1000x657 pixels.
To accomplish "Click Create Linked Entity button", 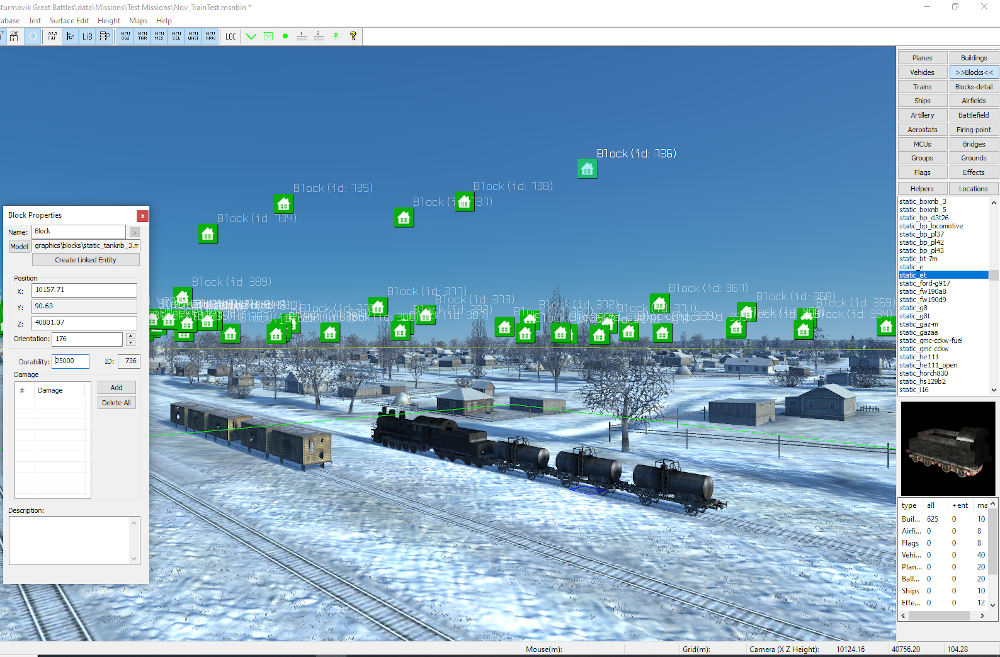I will (x=85, y=260).
